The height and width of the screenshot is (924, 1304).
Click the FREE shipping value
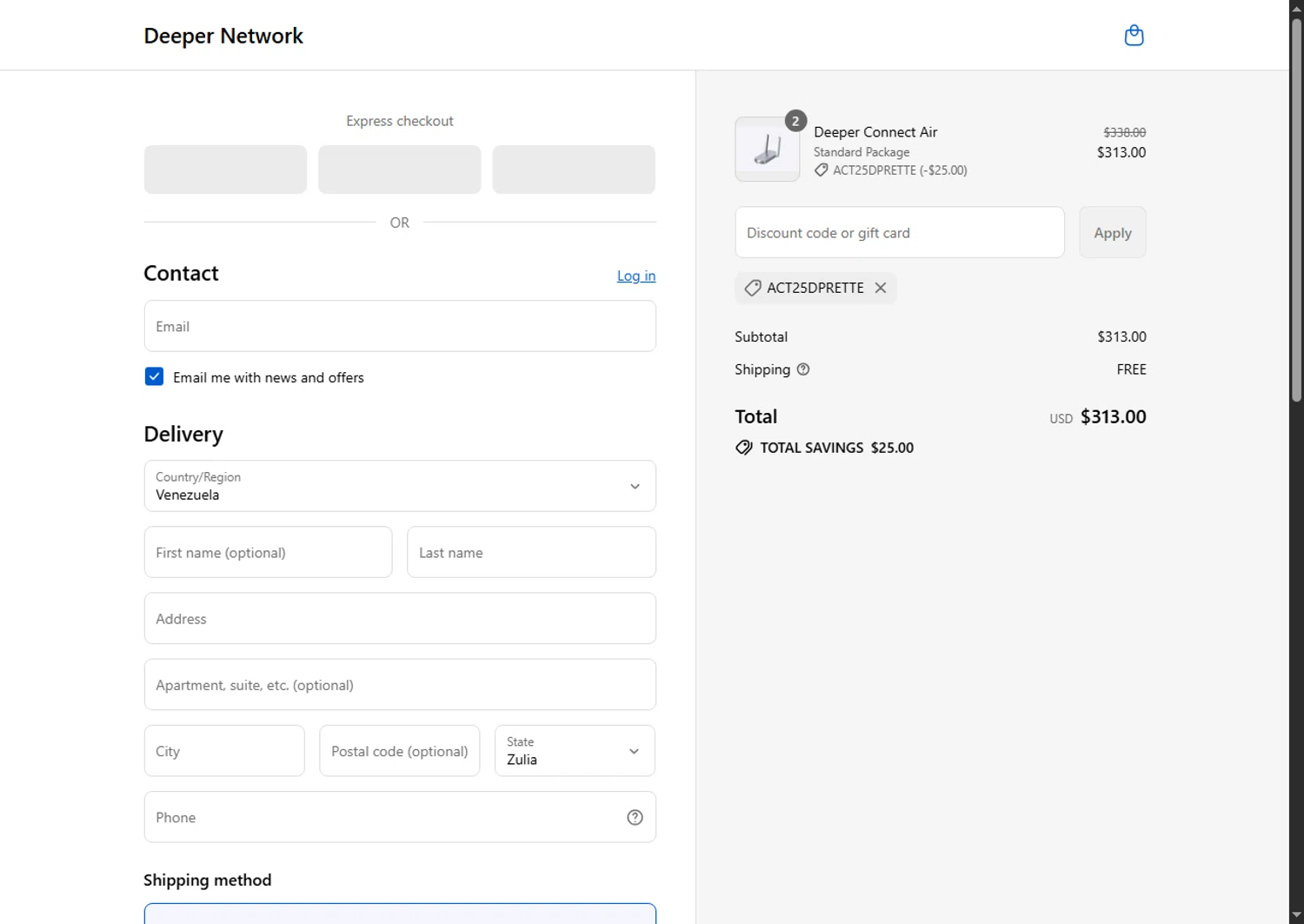click(x=1131, y=369)
